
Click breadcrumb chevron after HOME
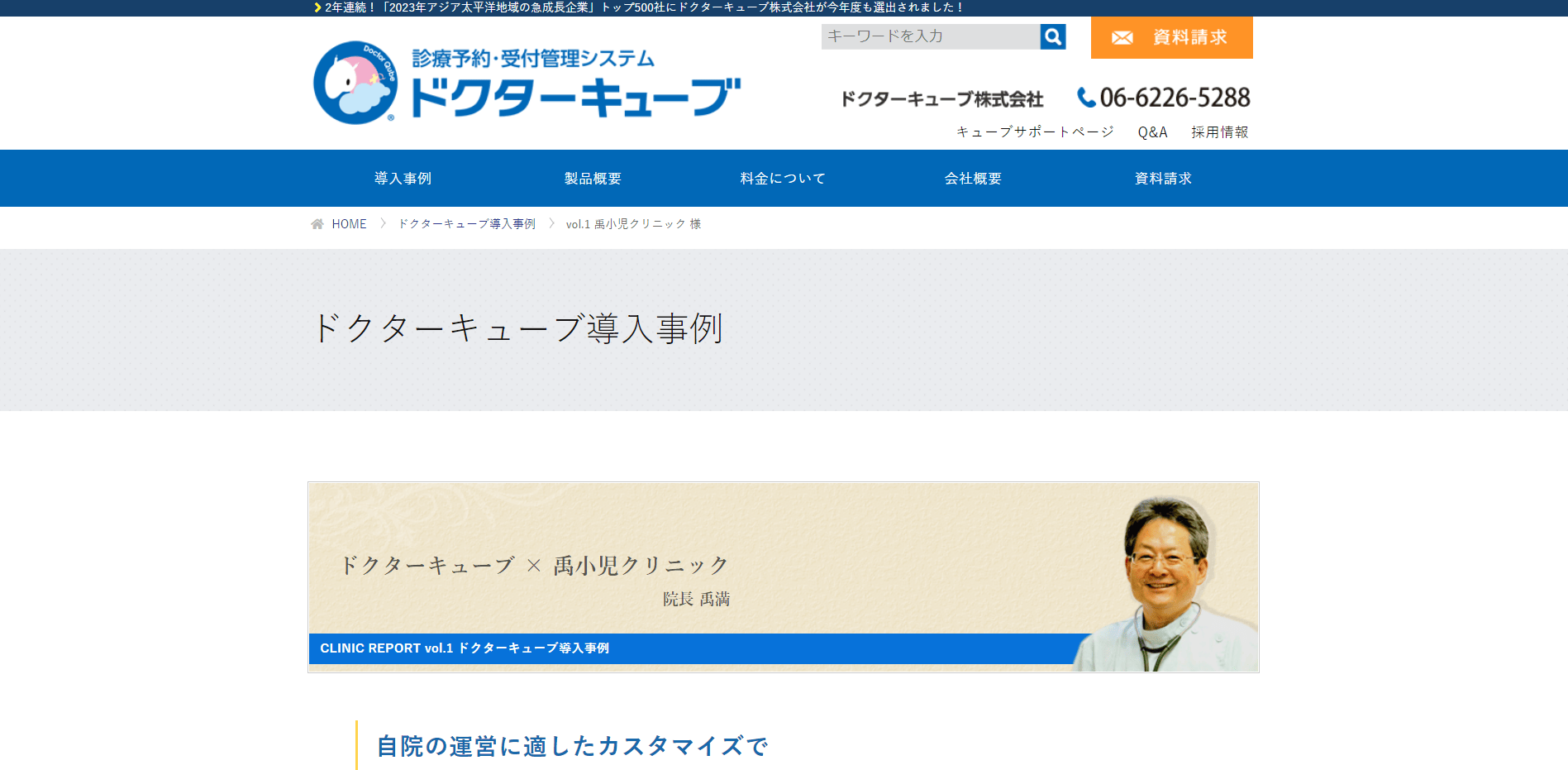tap(383, 223)
